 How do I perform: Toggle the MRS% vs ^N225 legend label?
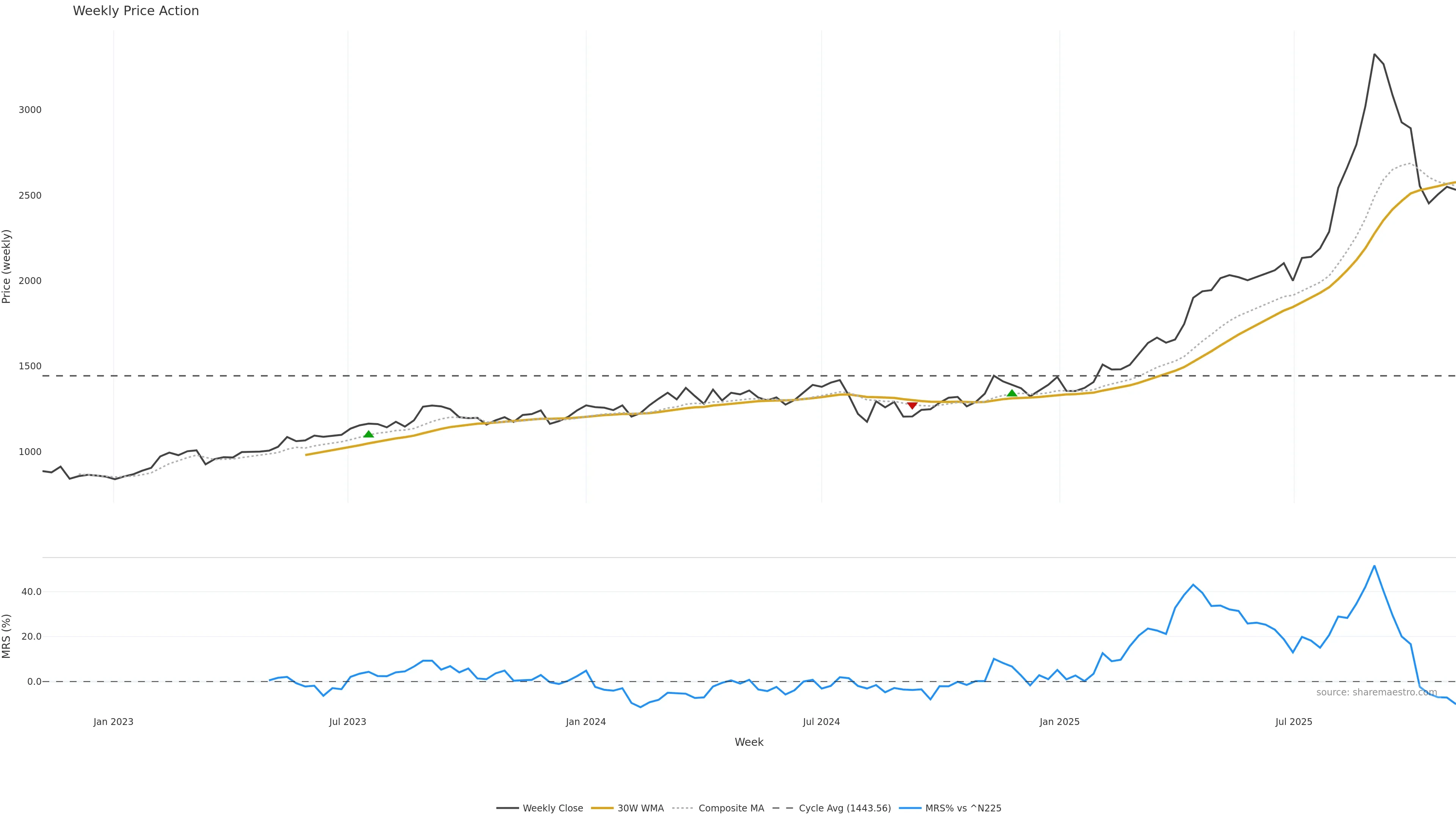963,808
